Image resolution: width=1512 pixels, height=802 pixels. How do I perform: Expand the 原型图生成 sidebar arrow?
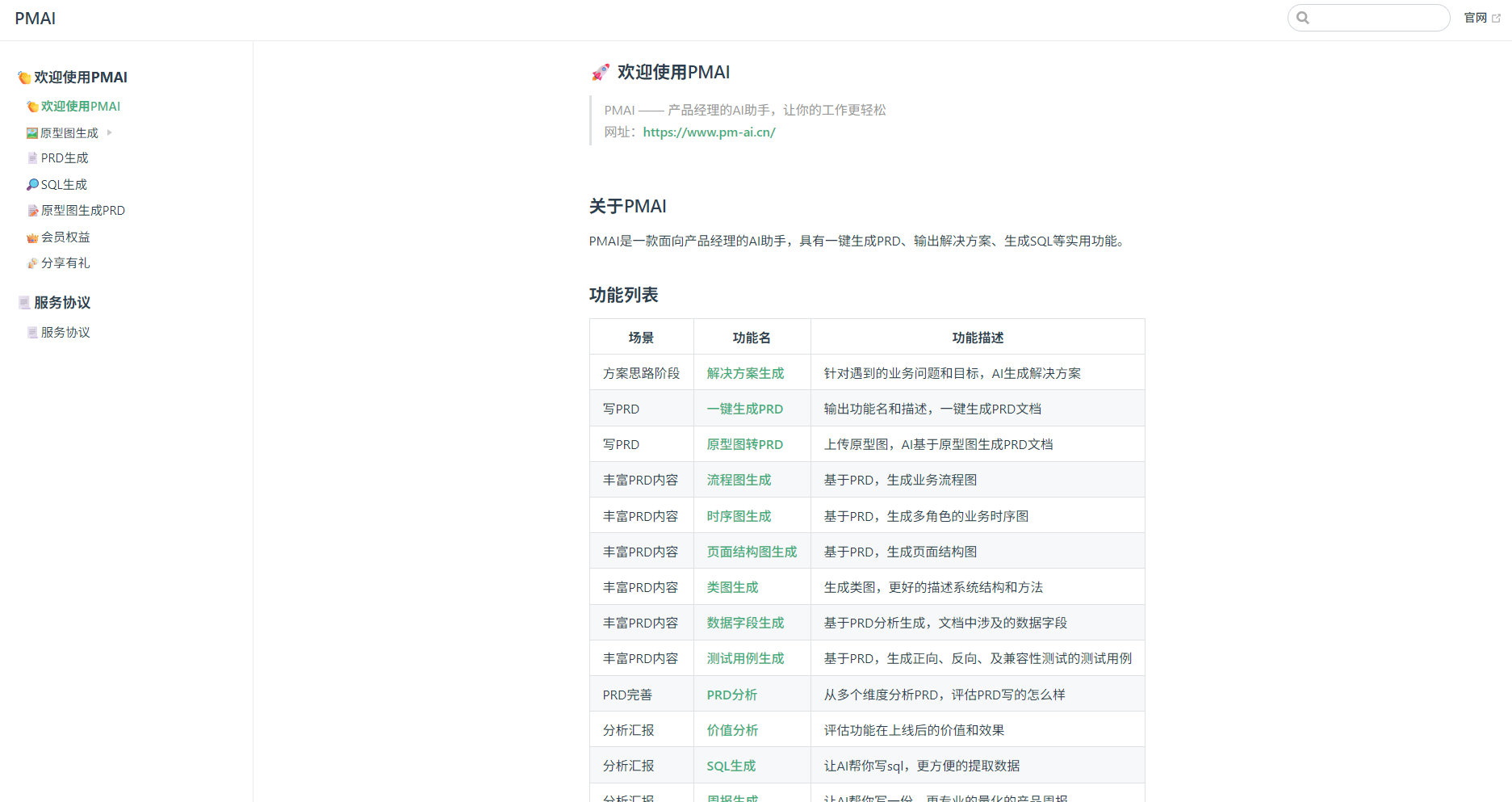coord(110,132)
